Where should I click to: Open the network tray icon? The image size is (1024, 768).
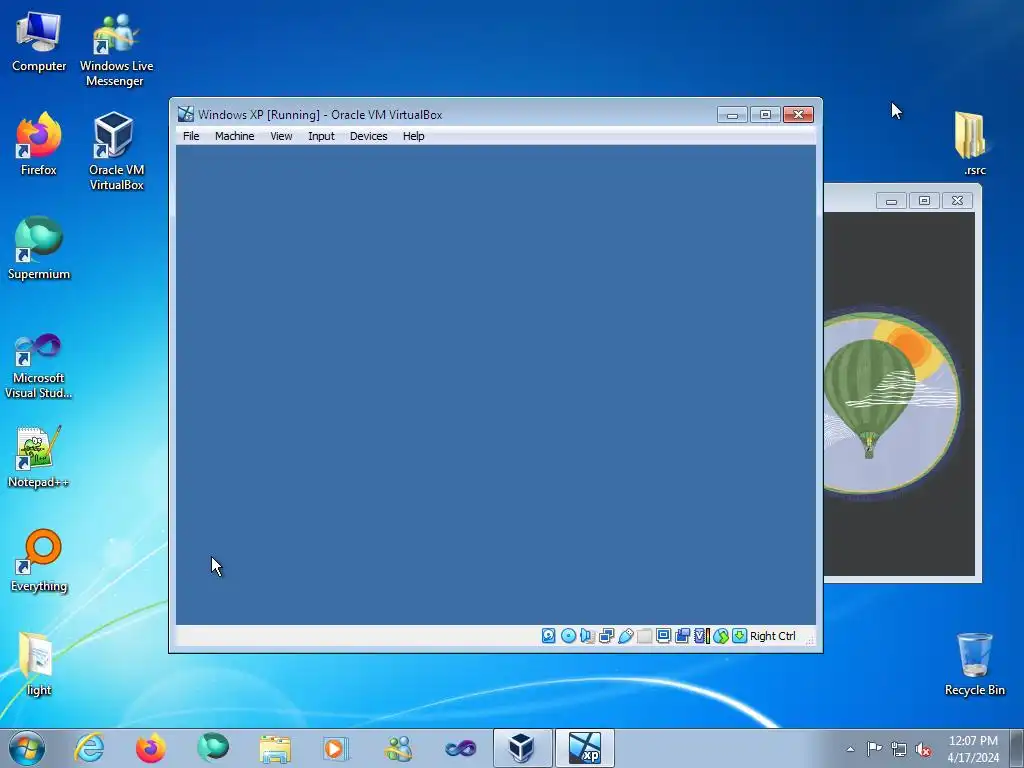coord(899,749)
